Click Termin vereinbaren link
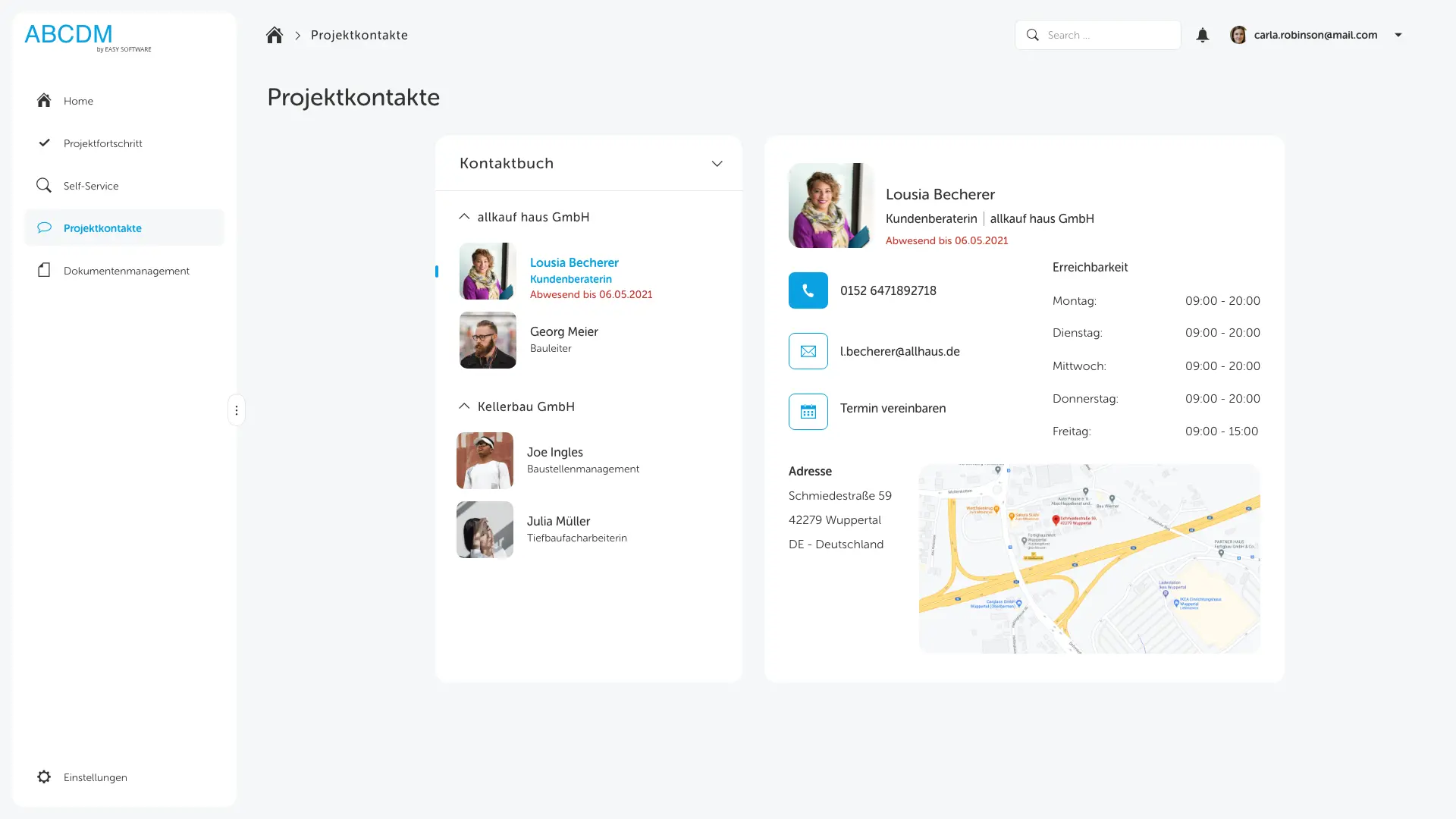 893,408
